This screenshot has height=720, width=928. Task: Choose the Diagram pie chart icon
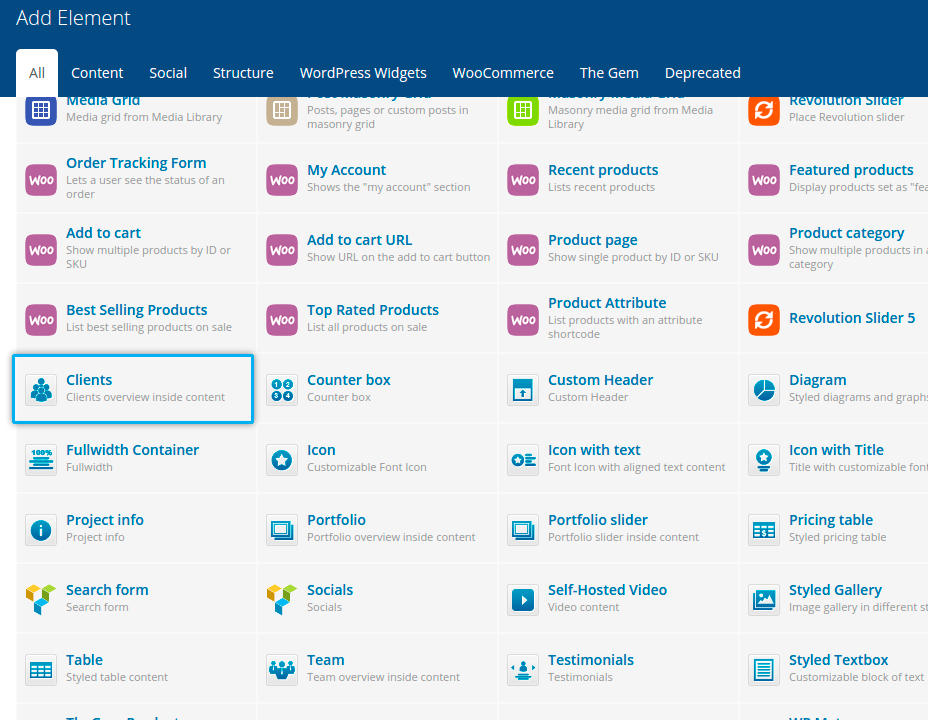pos(764,390)
